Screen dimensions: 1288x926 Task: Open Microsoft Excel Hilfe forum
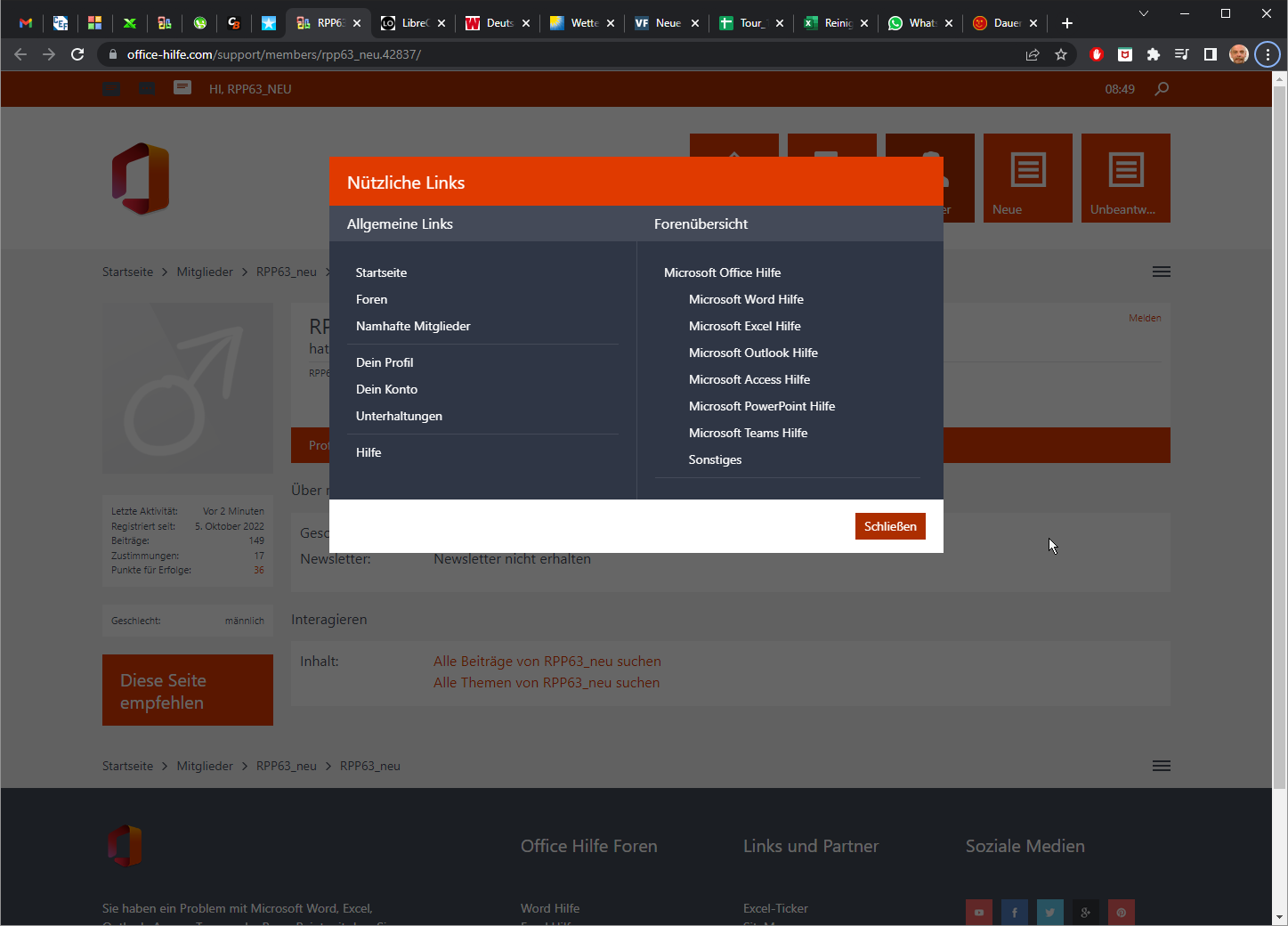[x=744, y=326]
